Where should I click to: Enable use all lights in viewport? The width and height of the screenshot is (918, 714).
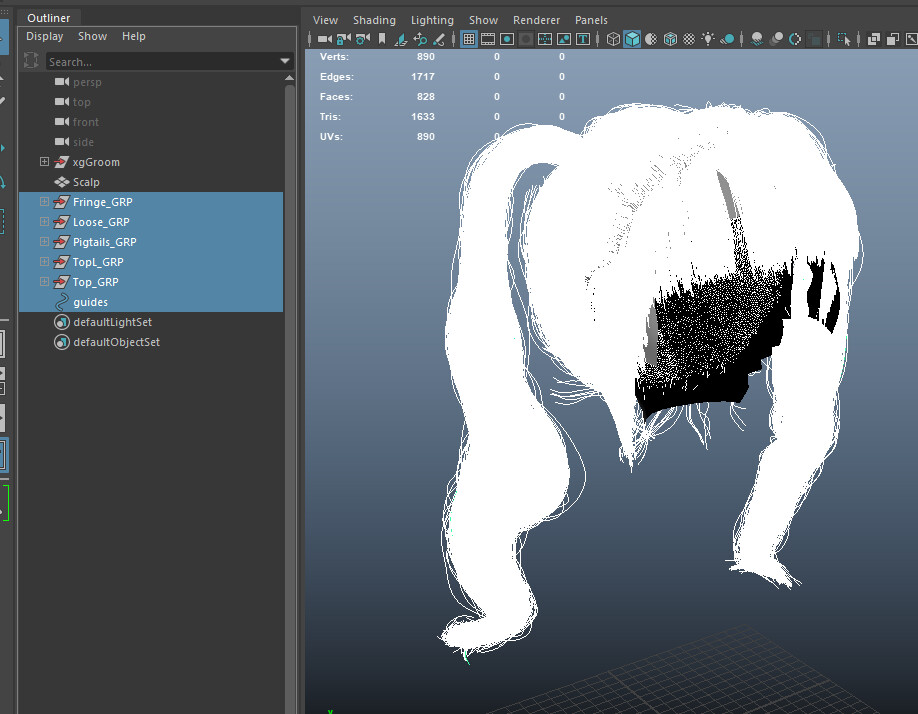point(708,39)
